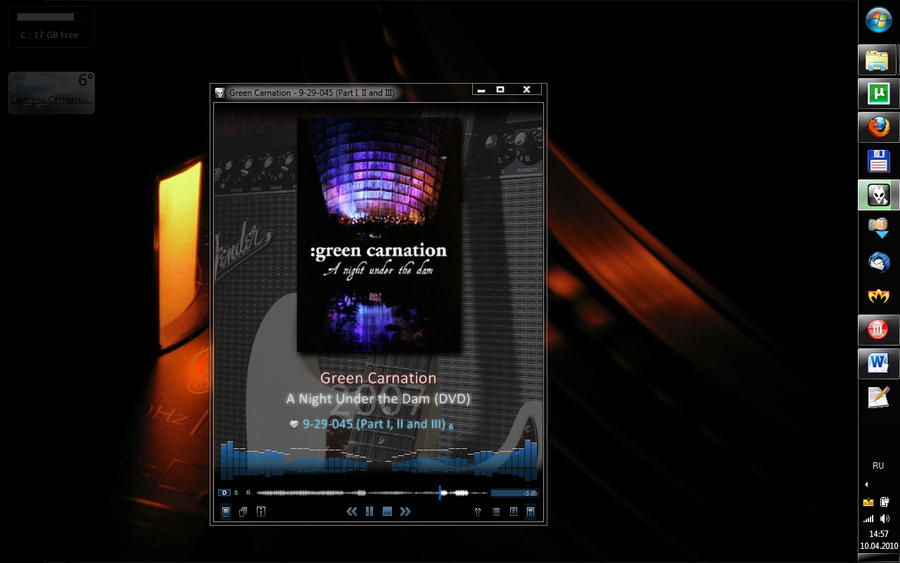This screenshot has width=900, height=563.
Task: Switch the RU input language indicator
Action: pos(878,465)
